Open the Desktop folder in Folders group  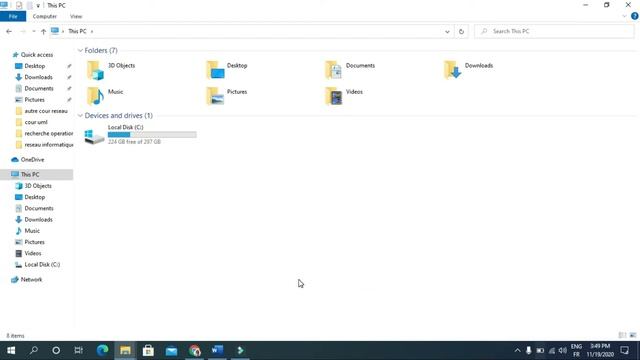coord(215,70)
